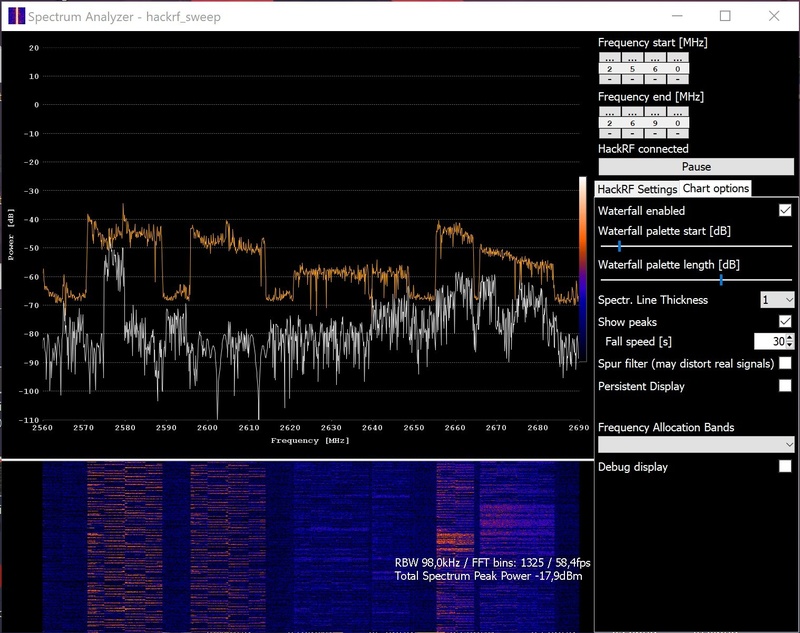Click the waterfall color palette gradient bar

(582, 268)
